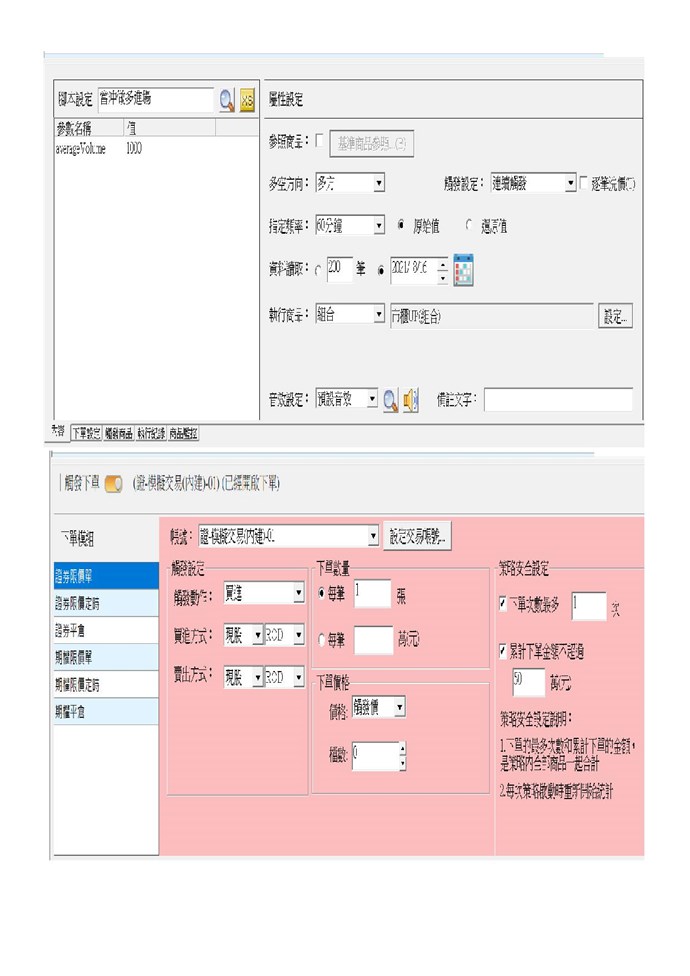Choose the 200 筆 data-read radio button
The image size is (690, 976).
click(319, 271)
